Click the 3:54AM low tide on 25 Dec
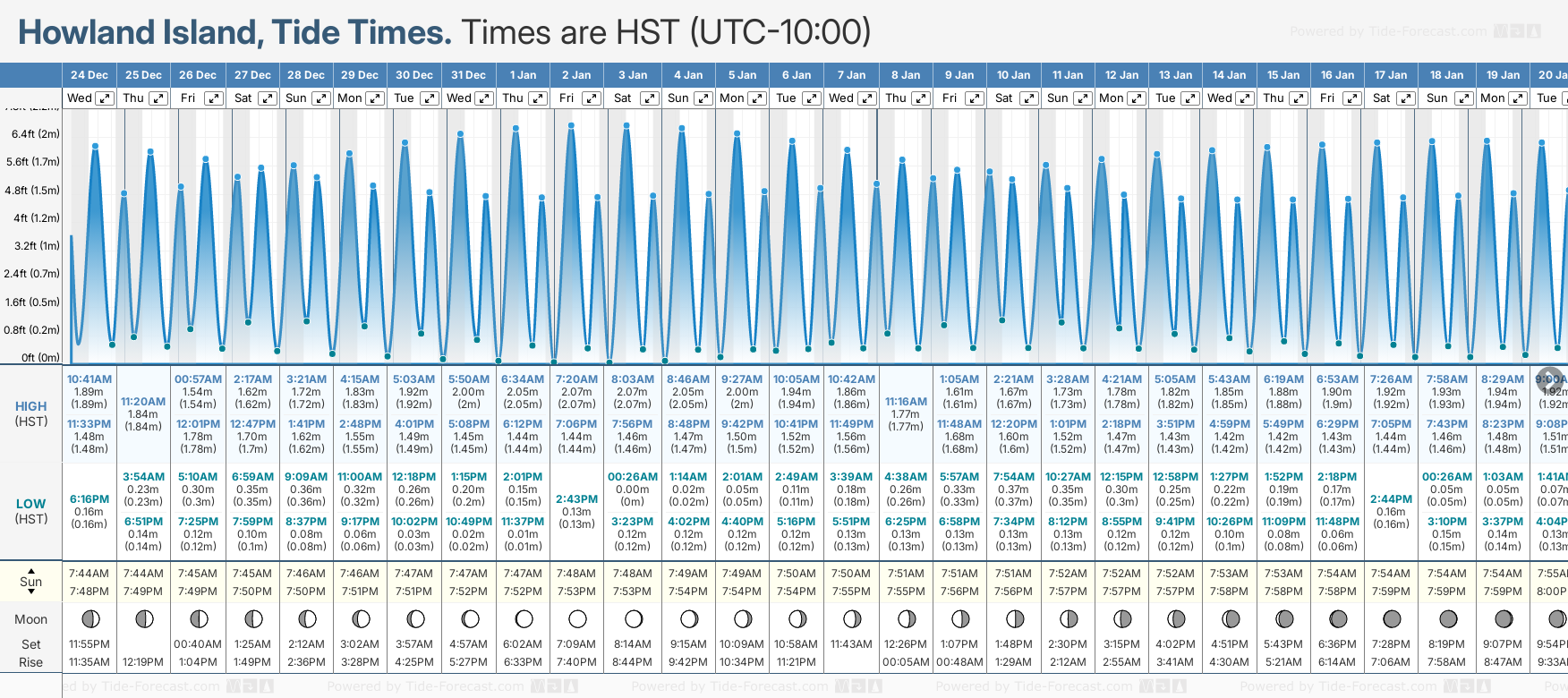The width and height of the screenshot is (1568, 698). 143,477
